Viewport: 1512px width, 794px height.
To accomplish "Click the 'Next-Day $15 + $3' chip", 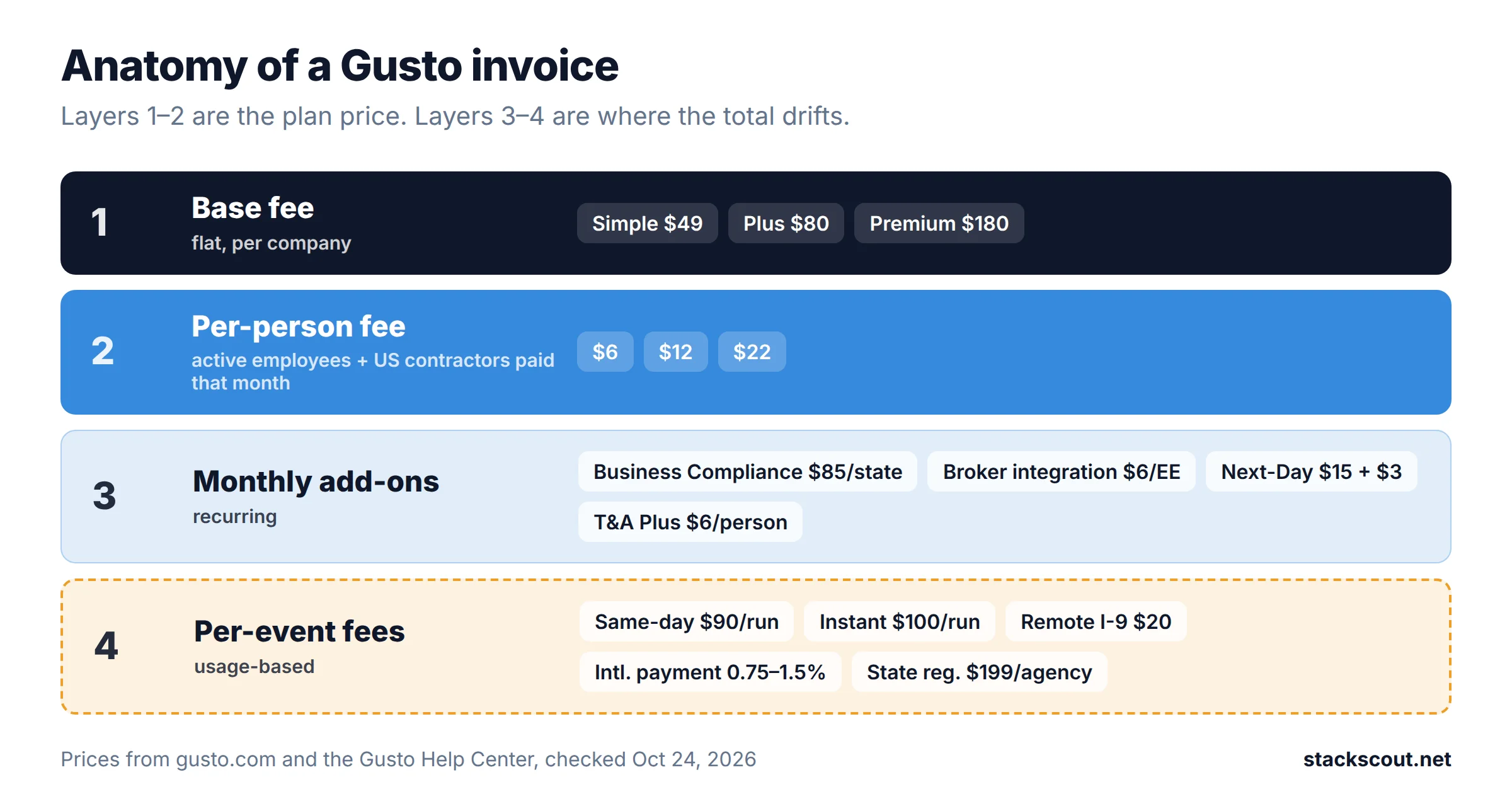I will [1311, 471].
